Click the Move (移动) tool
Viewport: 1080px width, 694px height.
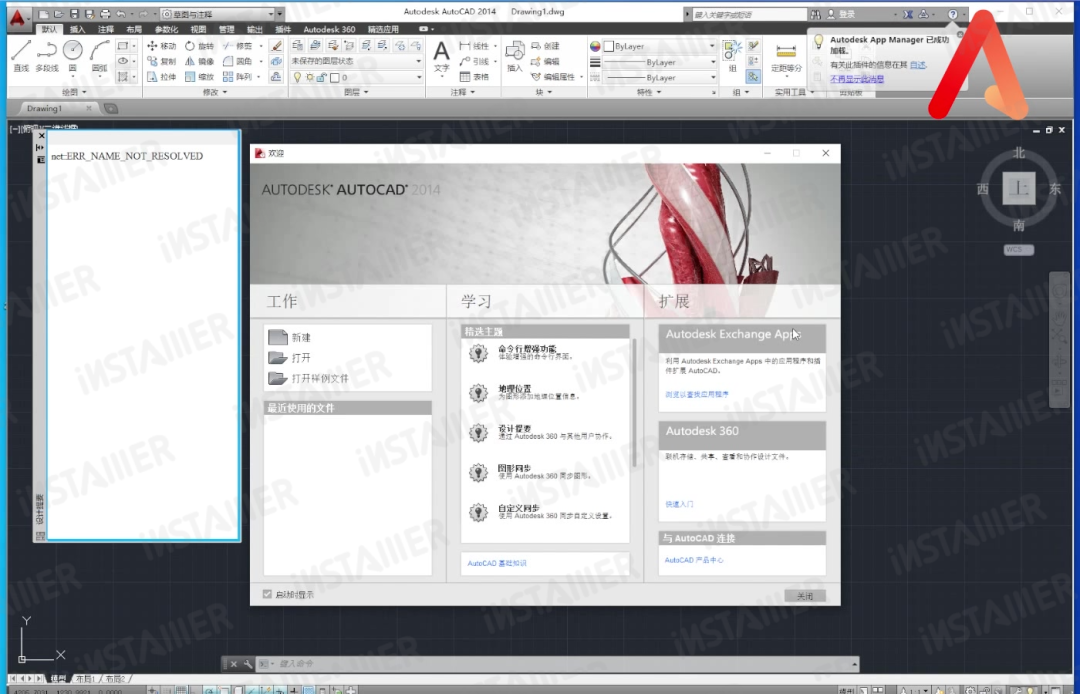pyautogui.click(x=162, y=46)
